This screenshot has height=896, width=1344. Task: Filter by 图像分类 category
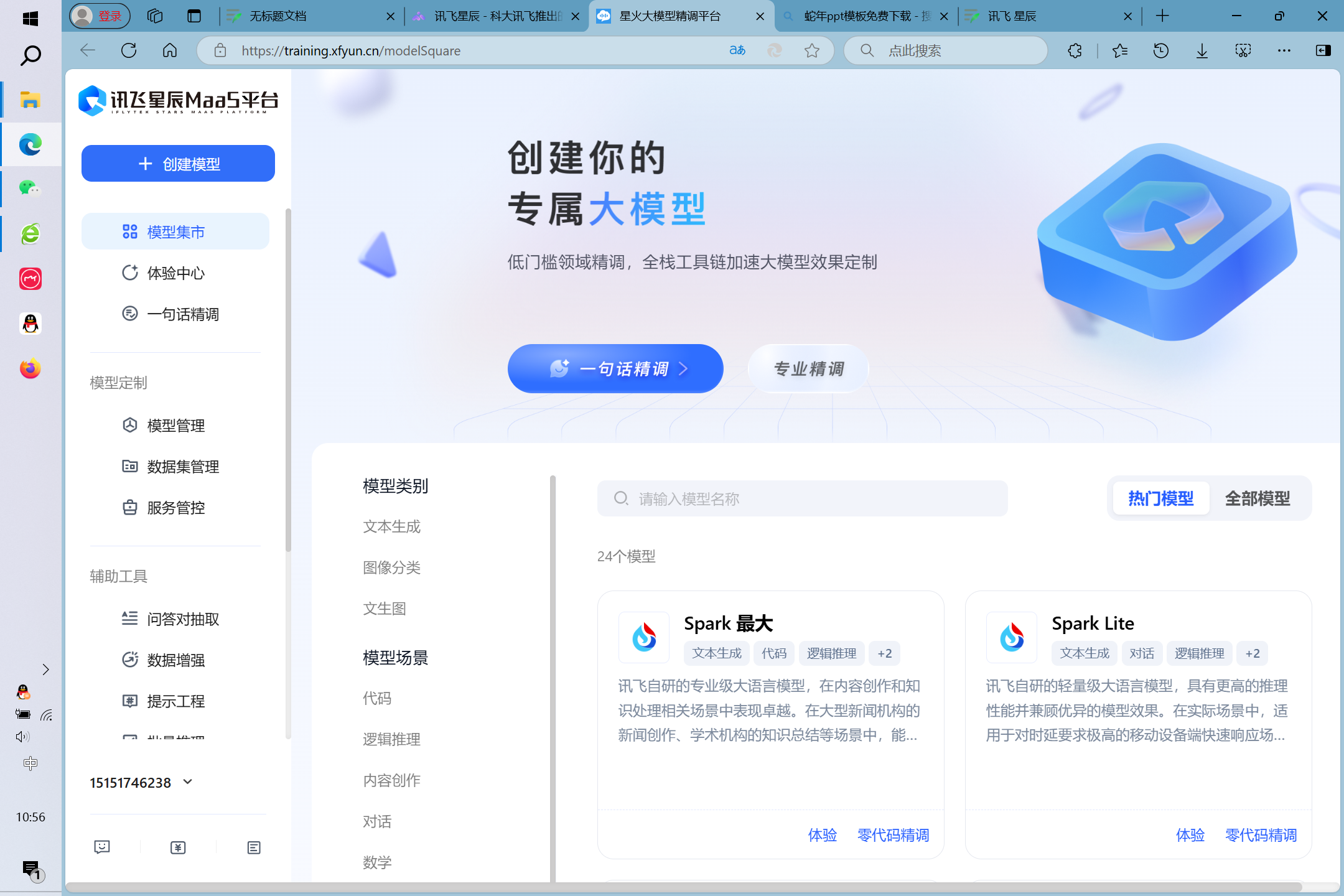pos(392,567)
